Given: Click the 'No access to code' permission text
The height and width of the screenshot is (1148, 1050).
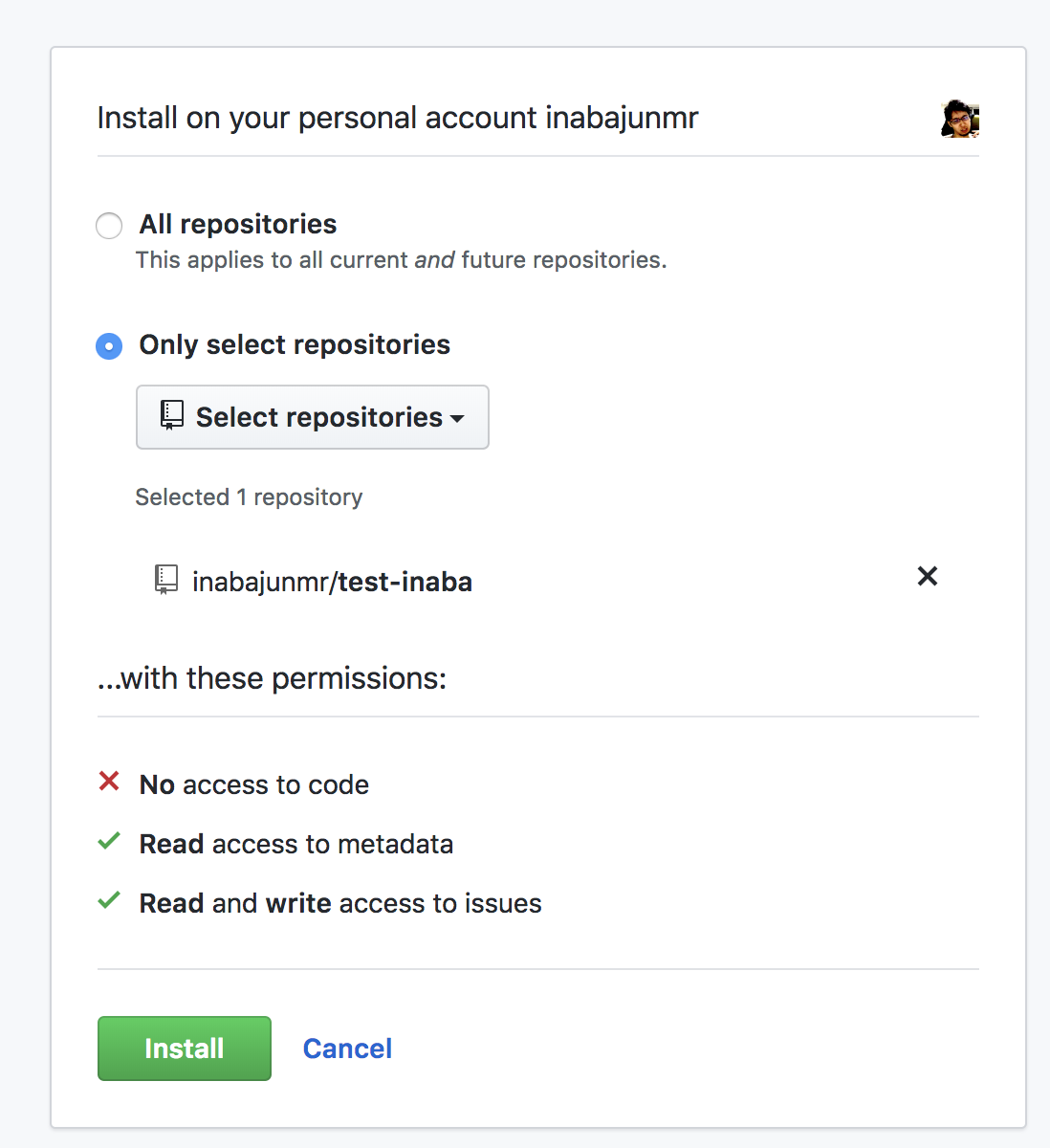Looking at the screenshot, I should click(x=254, y=784).
